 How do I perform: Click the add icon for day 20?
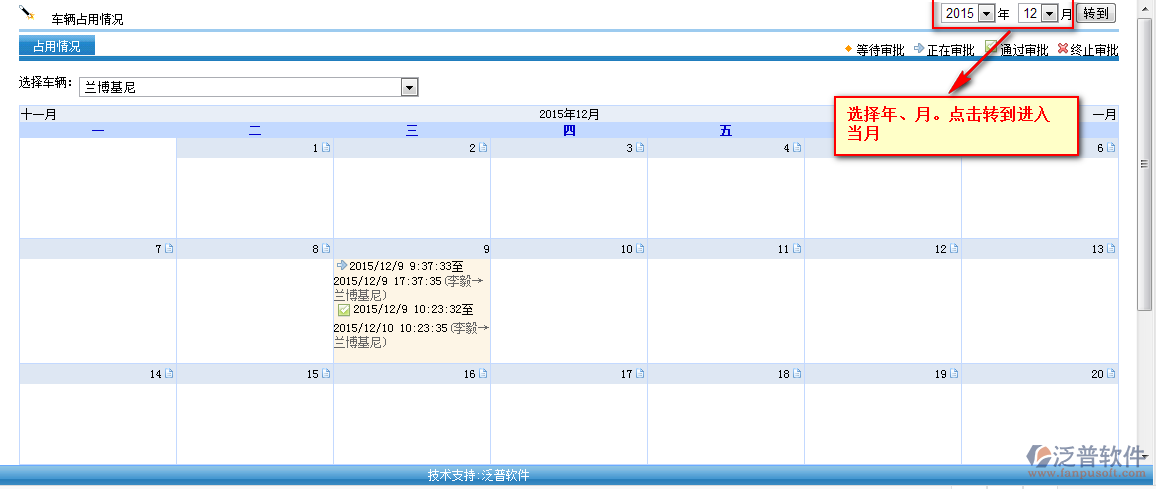[1111, 374]
